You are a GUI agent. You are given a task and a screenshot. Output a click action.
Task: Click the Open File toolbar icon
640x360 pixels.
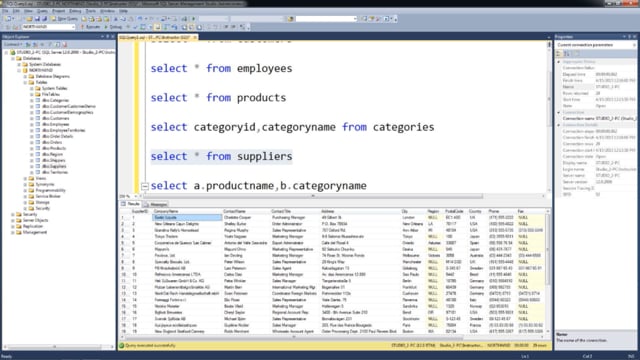pyautogui.click(x=29, y=19)
